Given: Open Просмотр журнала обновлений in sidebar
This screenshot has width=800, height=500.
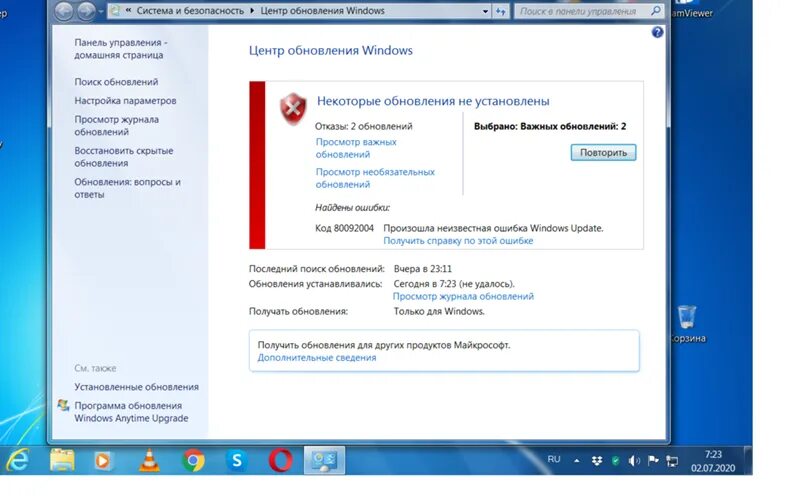Looking at the screenshot, I should click(116, 126).
